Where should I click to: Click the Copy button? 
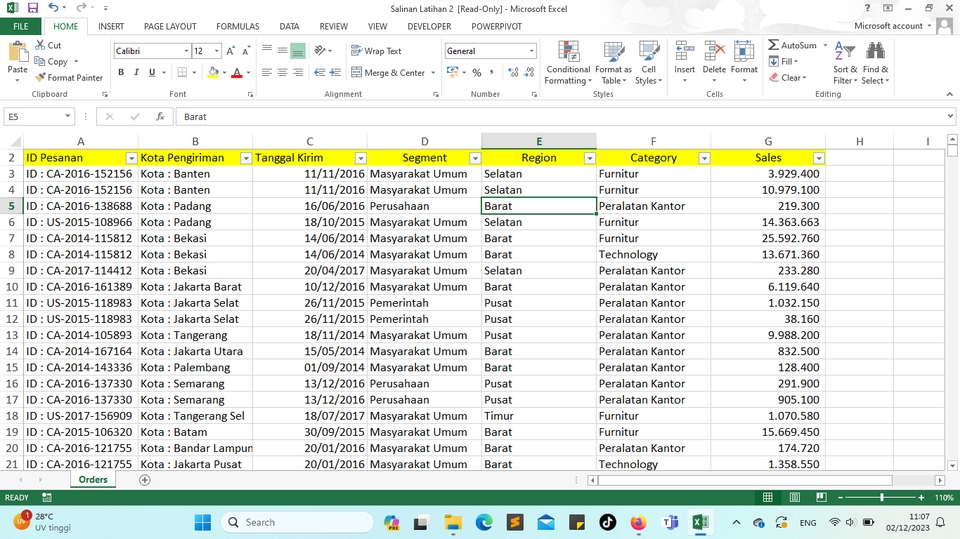pyautogui.click(x=51, y=61)
